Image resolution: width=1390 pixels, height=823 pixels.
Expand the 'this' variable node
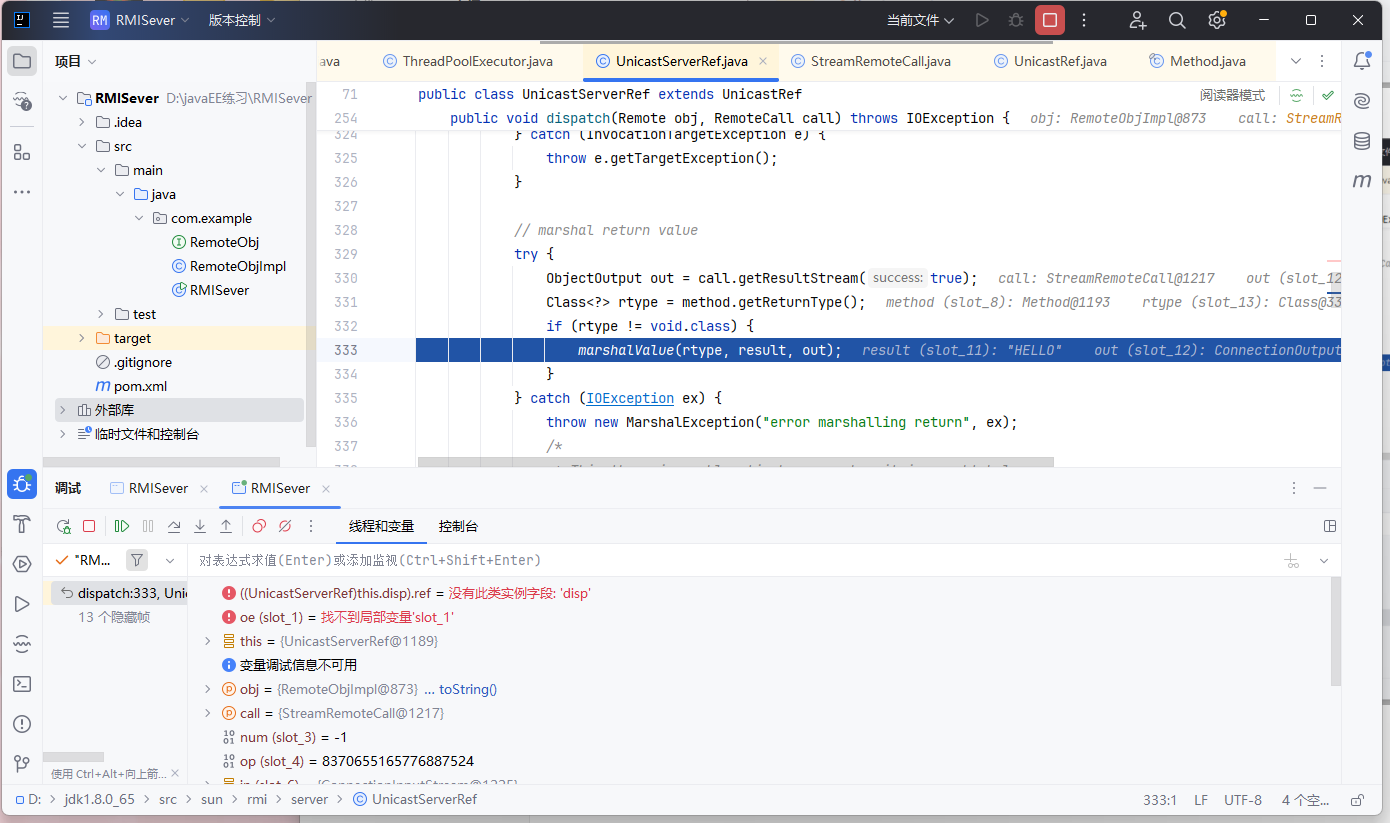click(x=208, y=641)
